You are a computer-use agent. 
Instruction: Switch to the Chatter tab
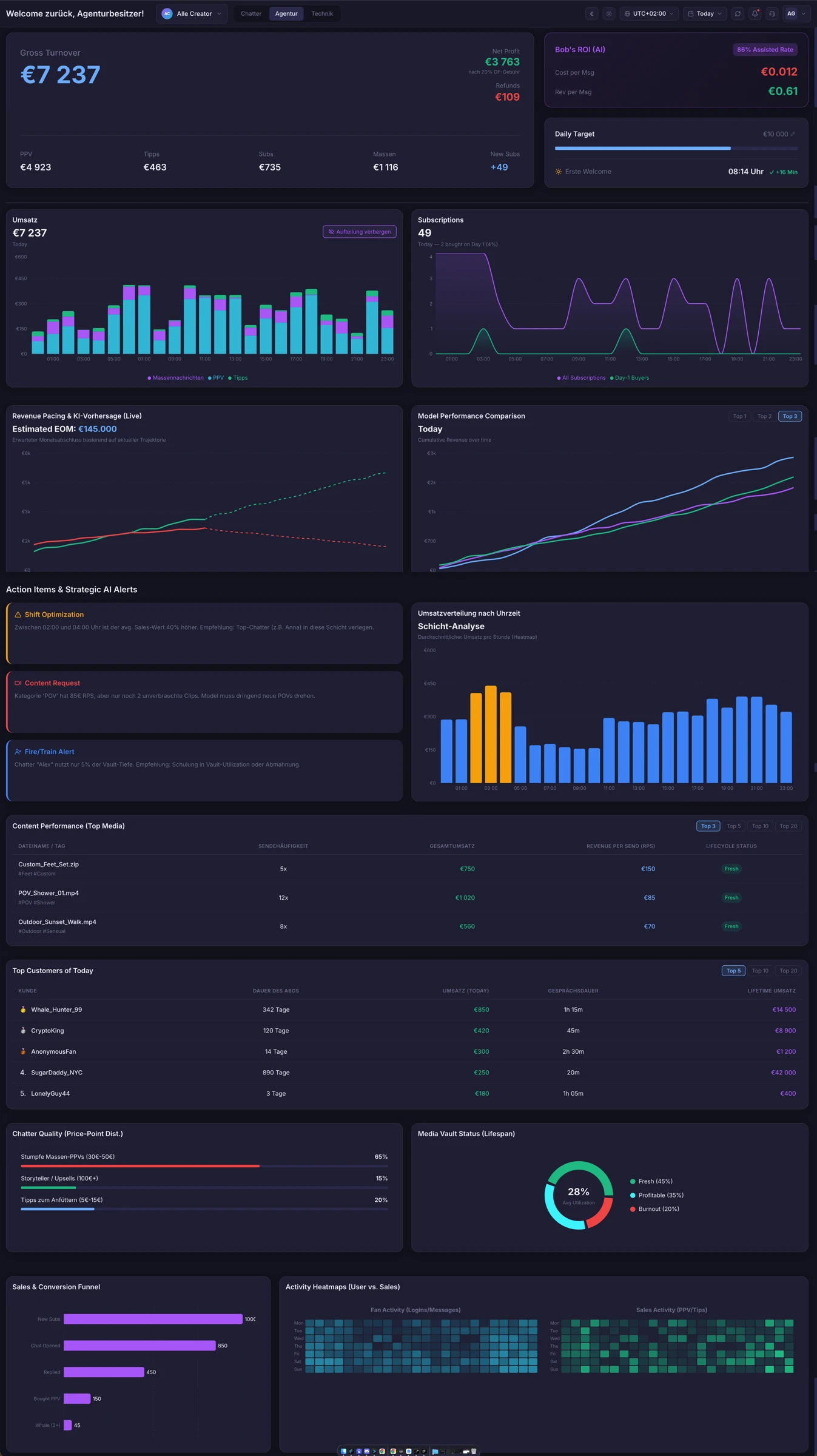pos(251,13)
